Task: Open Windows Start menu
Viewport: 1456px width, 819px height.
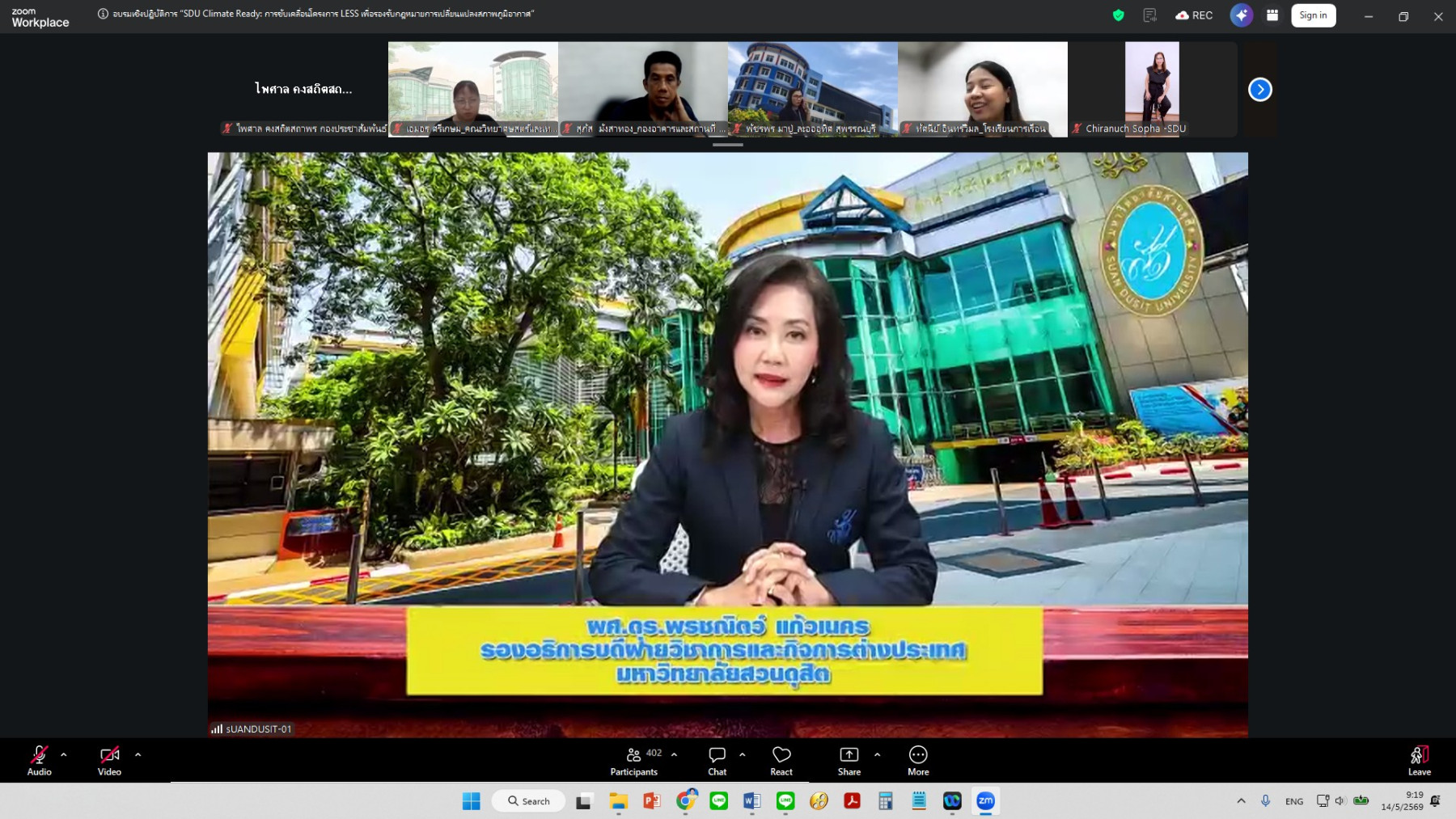Action: tap(472, 801)
